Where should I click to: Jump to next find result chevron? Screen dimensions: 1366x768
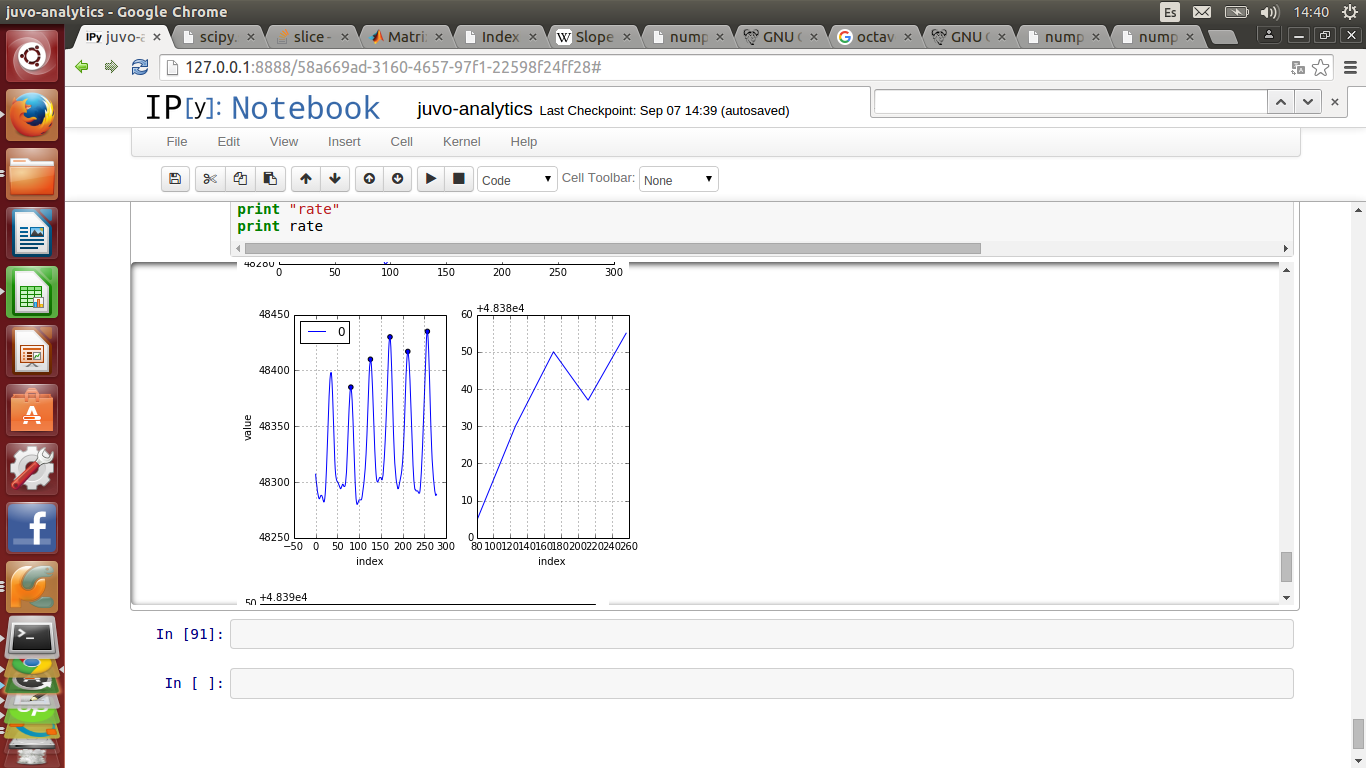tap(1307, 102)
